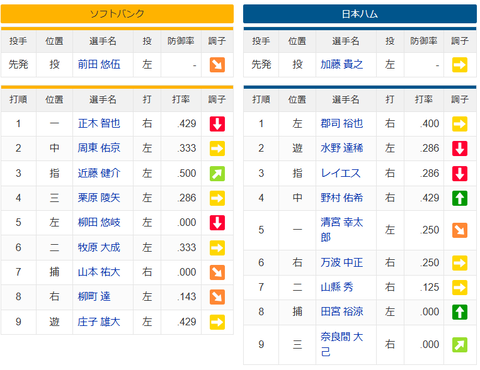The image size is (480, 370).
Task: Open レイエス player link
Action: coord(340,173)
